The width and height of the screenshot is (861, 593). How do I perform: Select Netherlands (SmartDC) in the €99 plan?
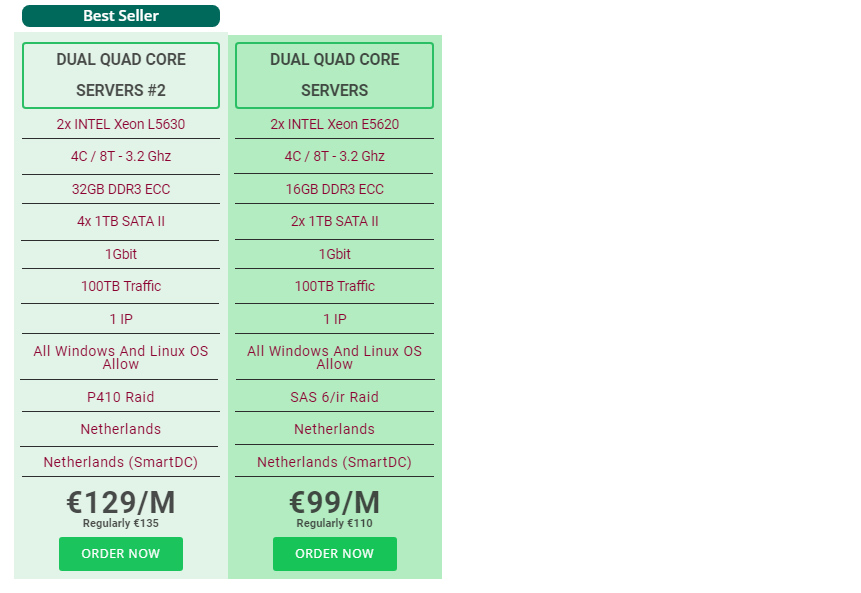tap(334, 462)
